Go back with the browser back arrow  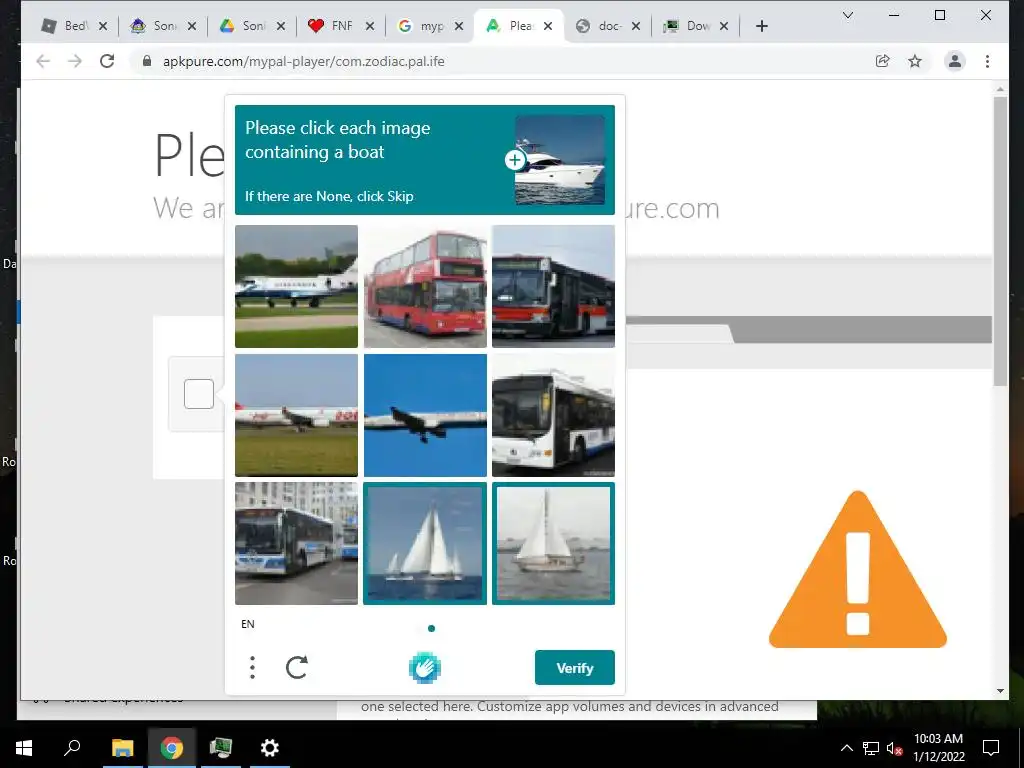[43, 61]
